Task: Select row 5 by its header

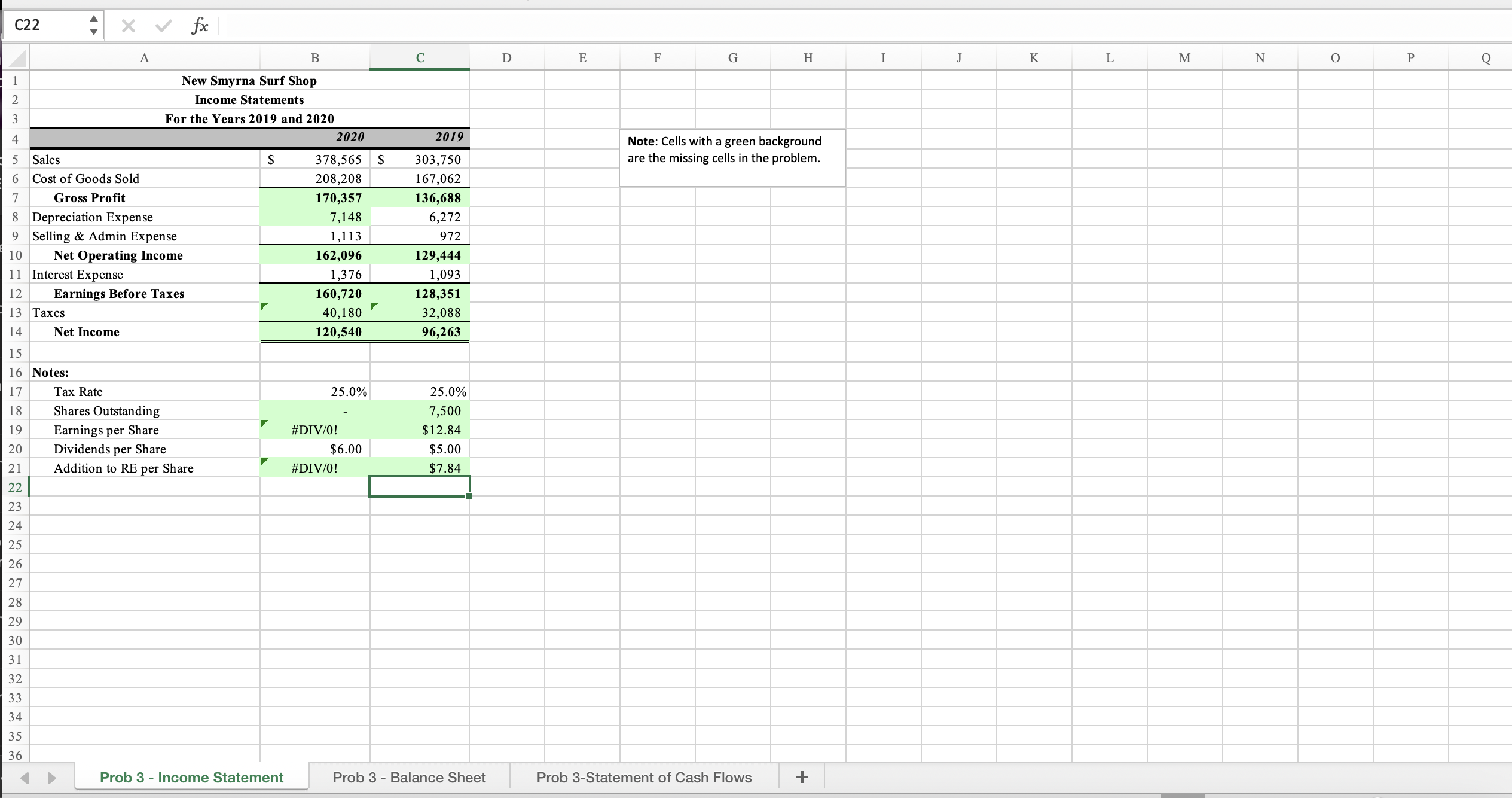Action: (16, 159)
